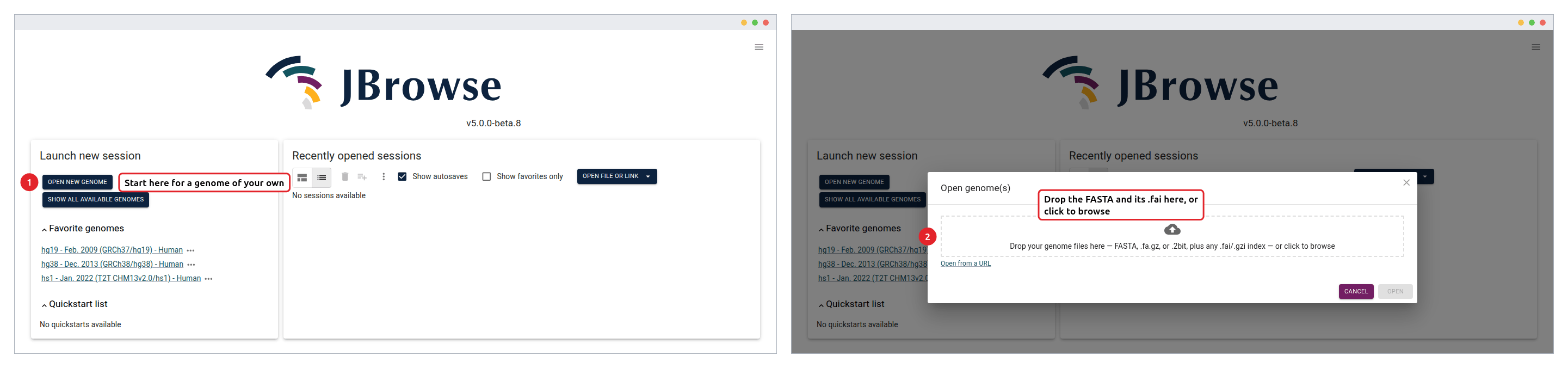The height and width of the screenshot is (368, 1568).
Task: Collapse Favorite genomes section in left window
Action: pos(44,229)
